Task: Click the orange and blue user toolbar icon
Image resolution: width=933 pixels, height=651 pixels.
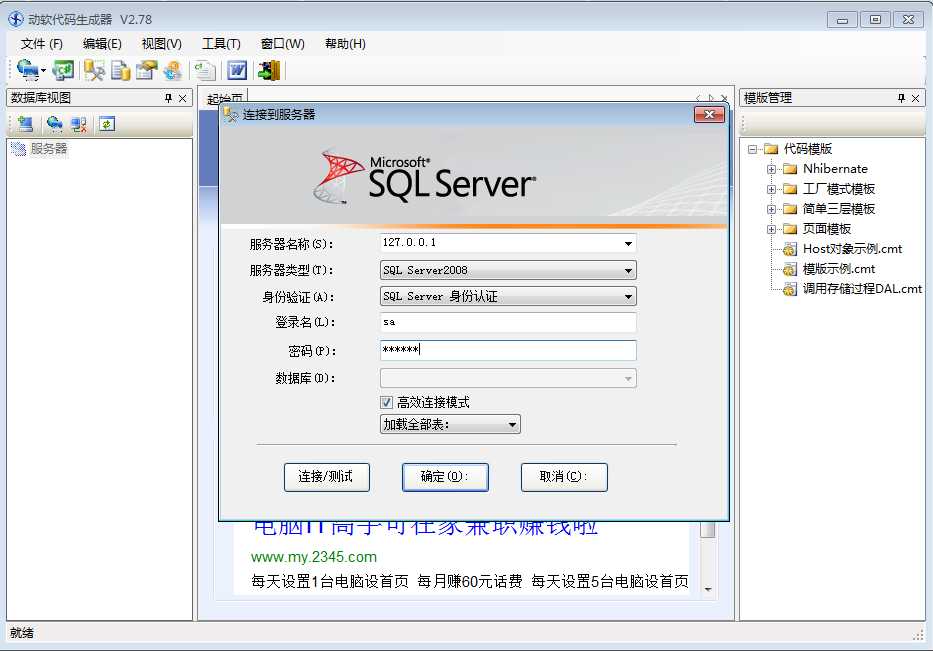Action: pos(173,70)
